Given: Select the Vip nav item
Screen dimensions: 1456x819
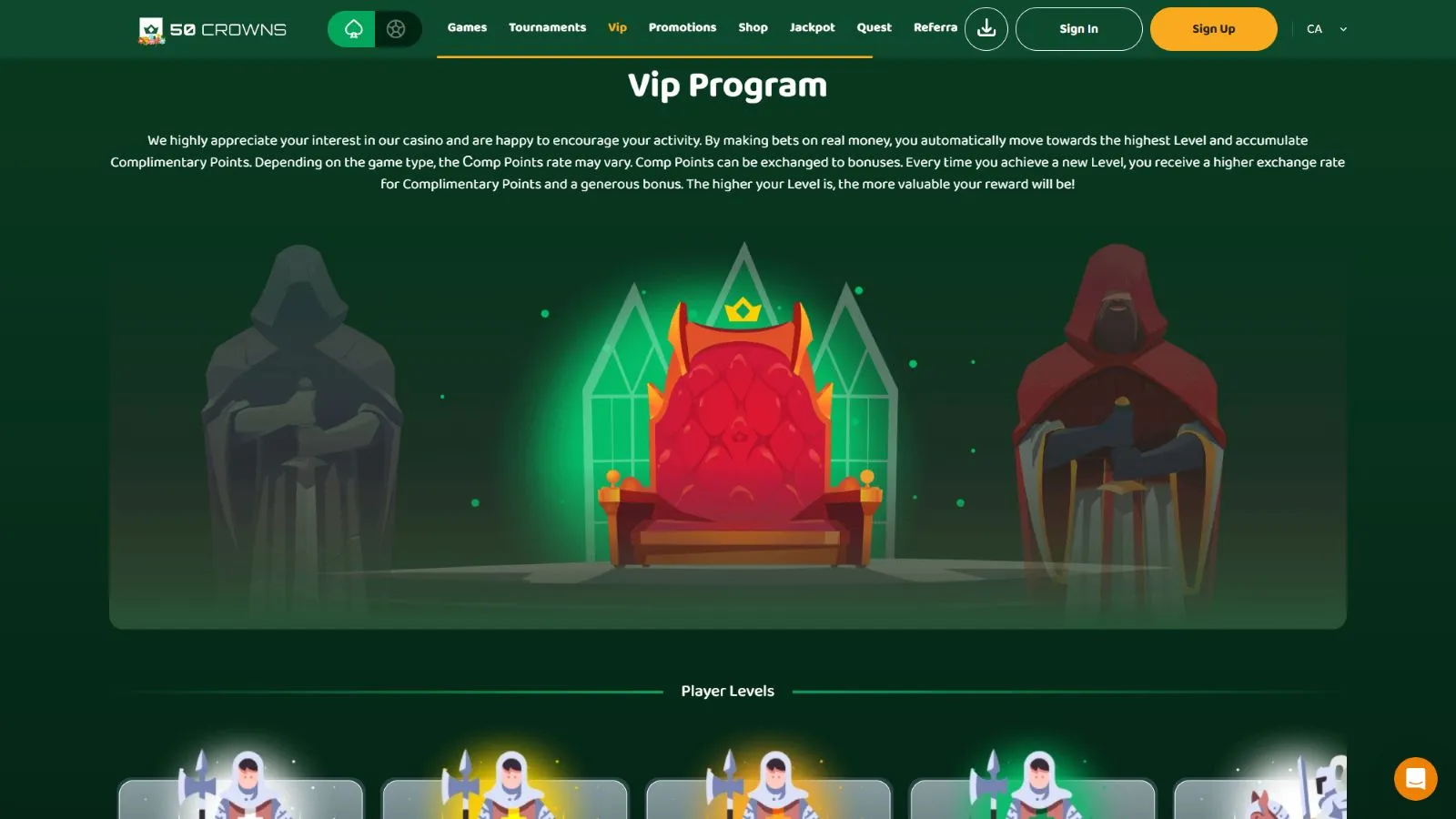Looking at the screenshot, I should tap(617, 27).
